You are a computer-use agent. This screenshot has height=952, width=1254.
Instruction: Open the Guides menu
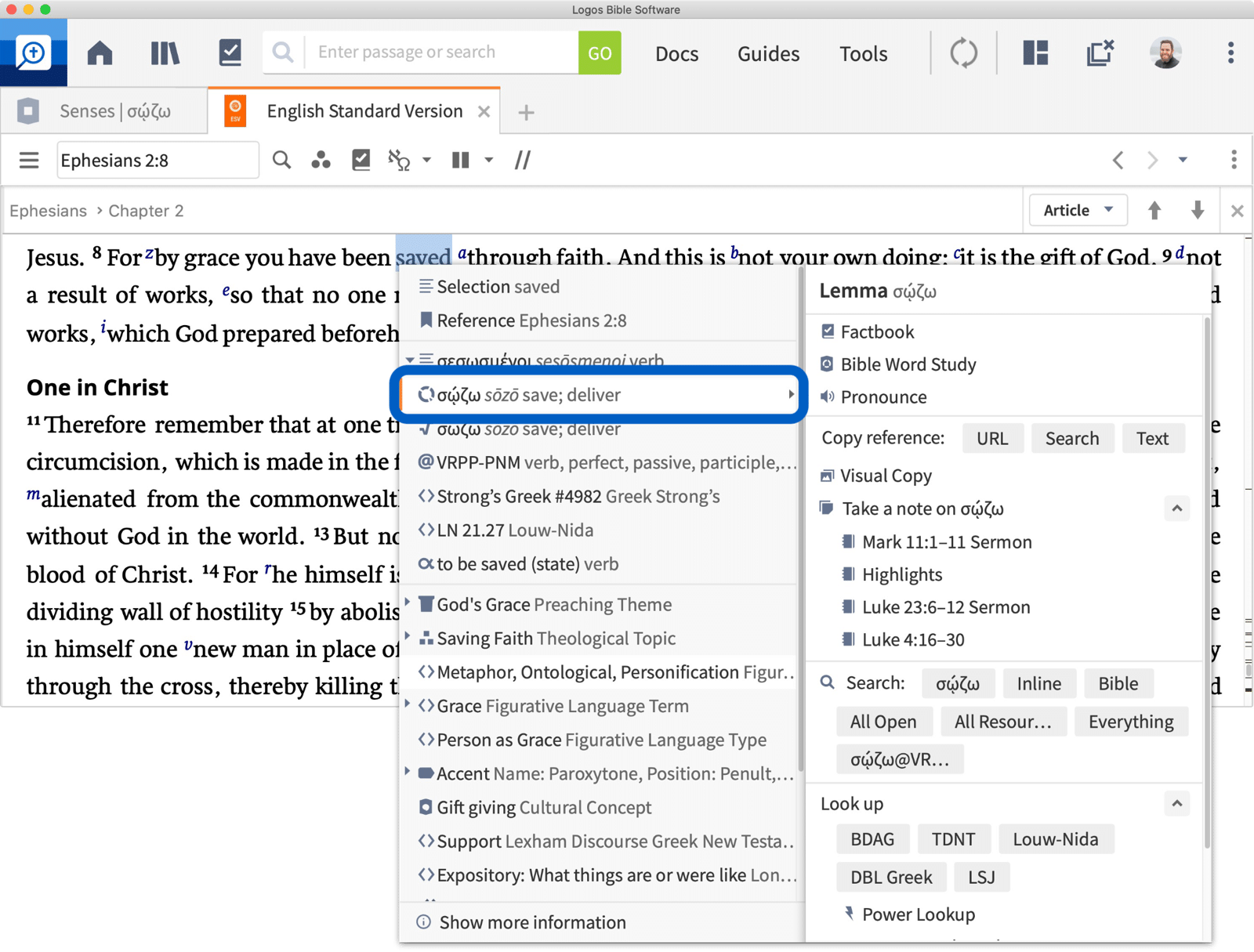(x=768, y=53)
